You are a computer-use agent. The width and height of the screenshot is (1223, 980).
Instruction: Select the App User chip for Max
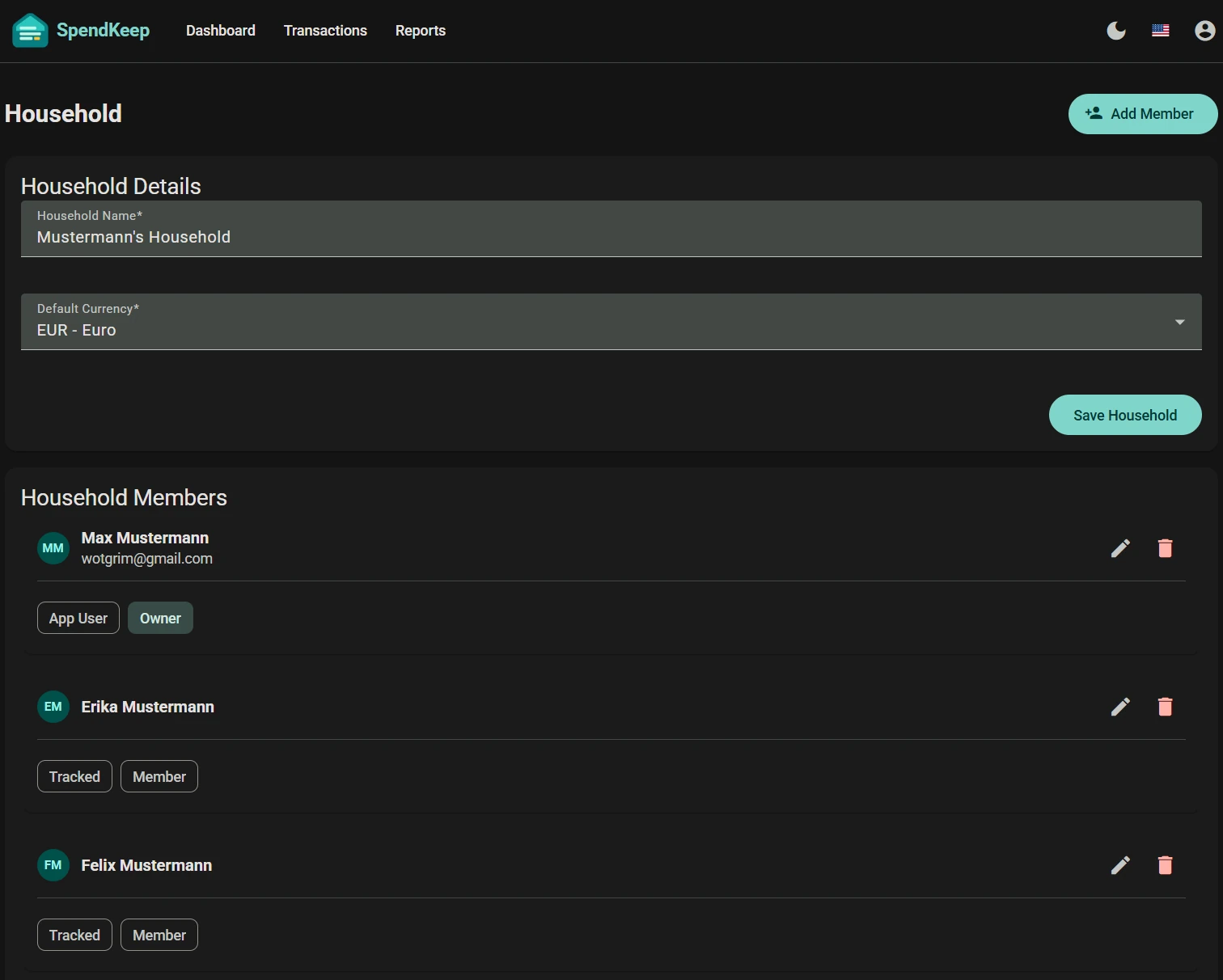pos(78,618)
